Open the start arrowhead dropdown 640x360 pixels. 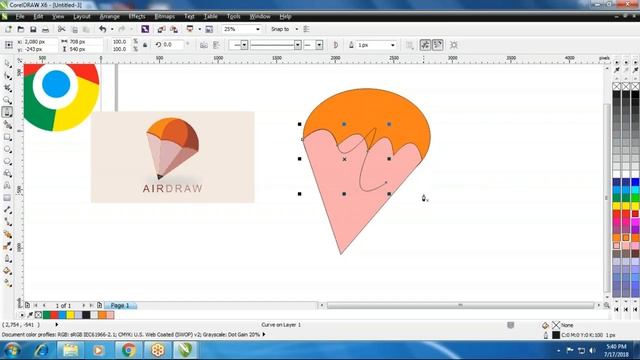(x=244, y=45)
